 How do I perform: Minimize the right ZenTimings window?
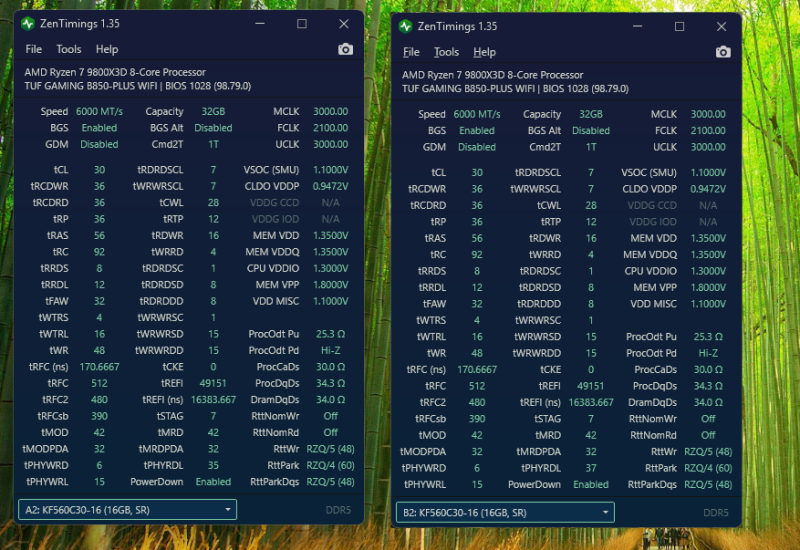638,26
